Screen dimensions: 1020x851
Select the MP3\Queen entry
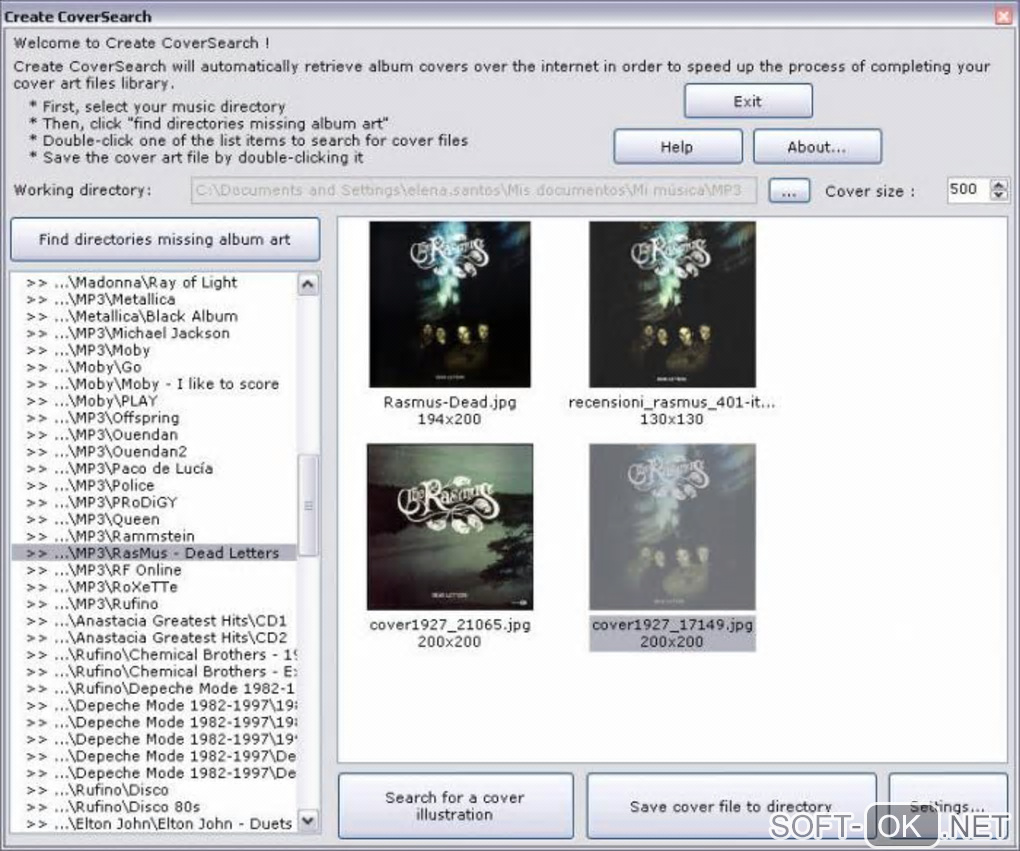pos(154,519)
